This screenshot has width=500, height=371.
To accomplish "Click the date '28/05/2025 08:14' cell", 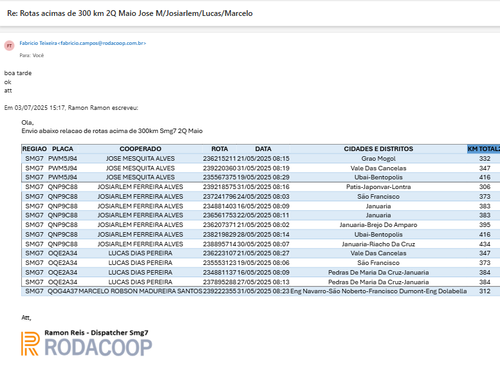I will tap(263, 235).
